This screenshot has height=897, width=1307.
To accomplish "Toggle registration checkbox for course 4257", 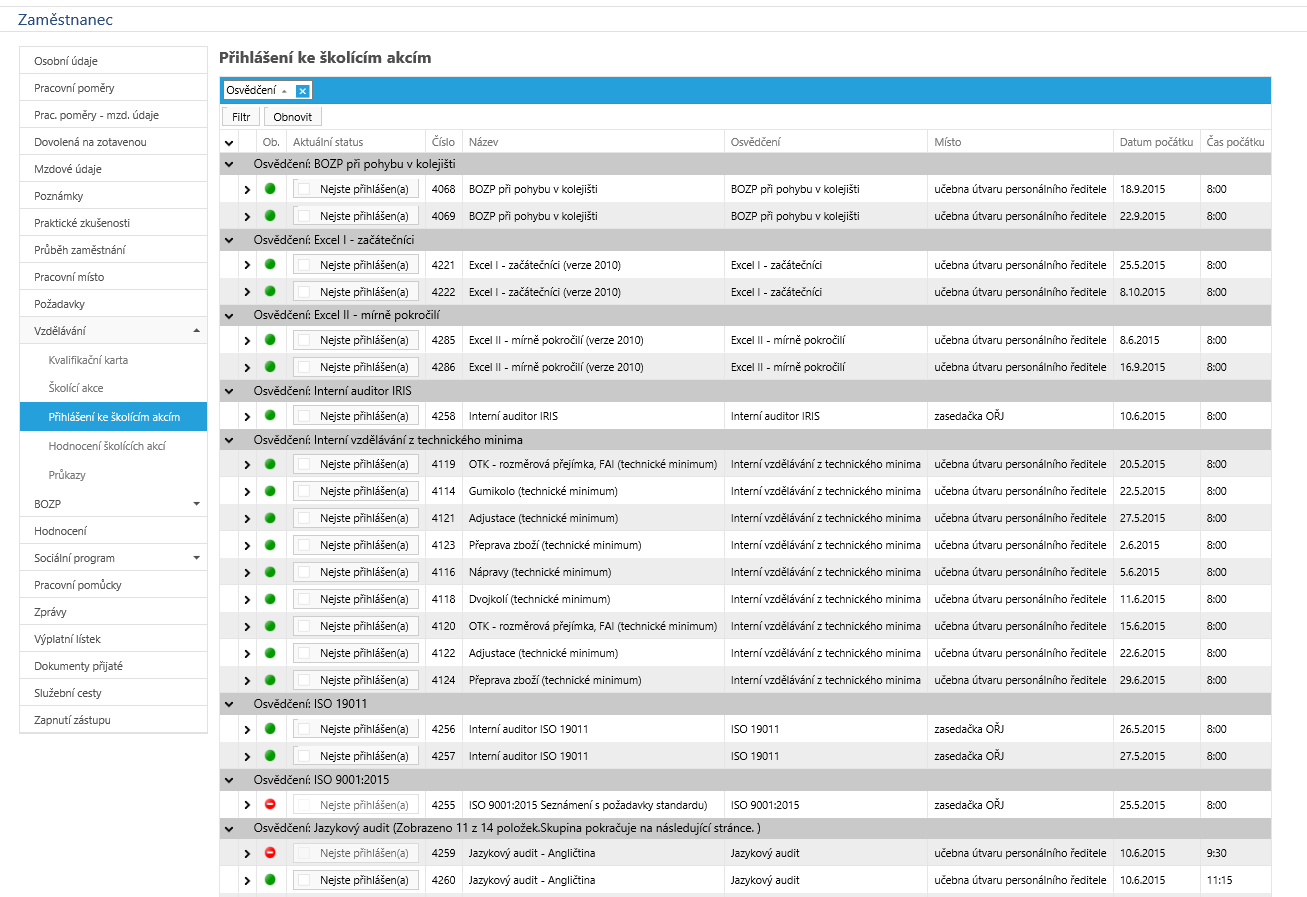I will [x=304, y=755].
